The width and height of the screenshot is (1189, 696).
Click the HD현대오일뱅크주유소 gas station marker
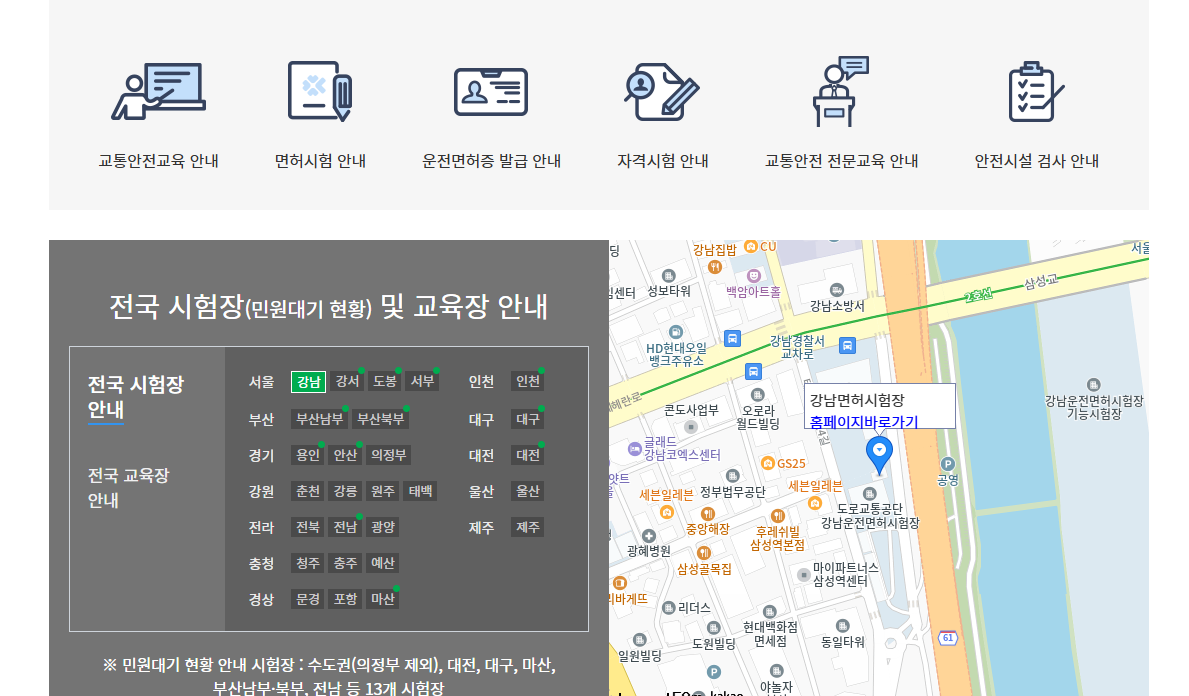point(676,332)
